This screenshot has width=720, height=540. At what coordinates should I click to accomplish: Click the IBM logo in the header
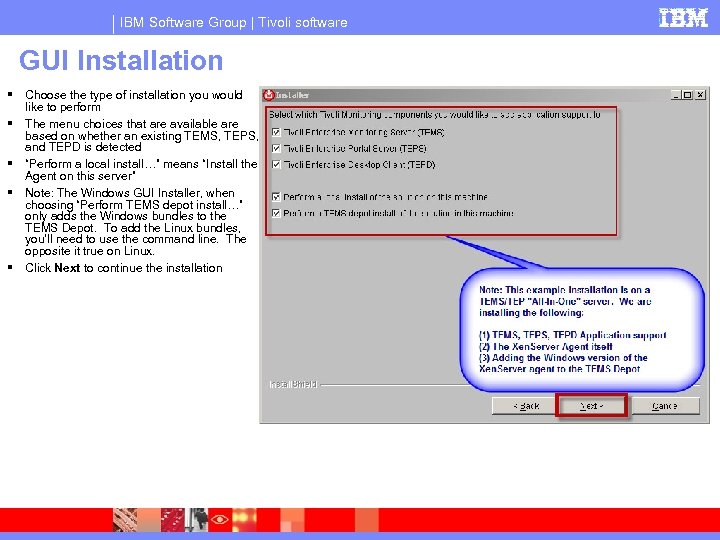click(683, 18)
